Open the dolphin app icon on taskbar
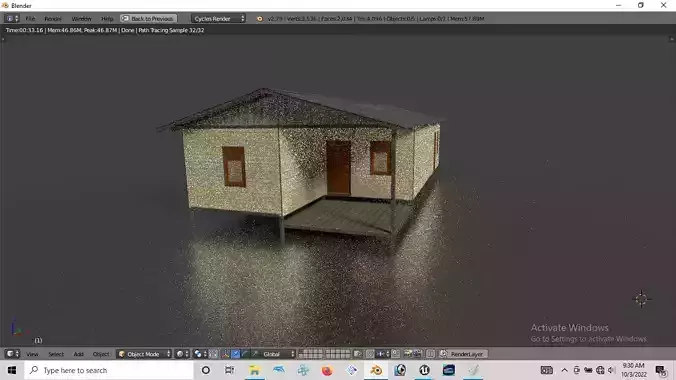The width and height of the screenshot is (676, 380). (x=279, y=370)
